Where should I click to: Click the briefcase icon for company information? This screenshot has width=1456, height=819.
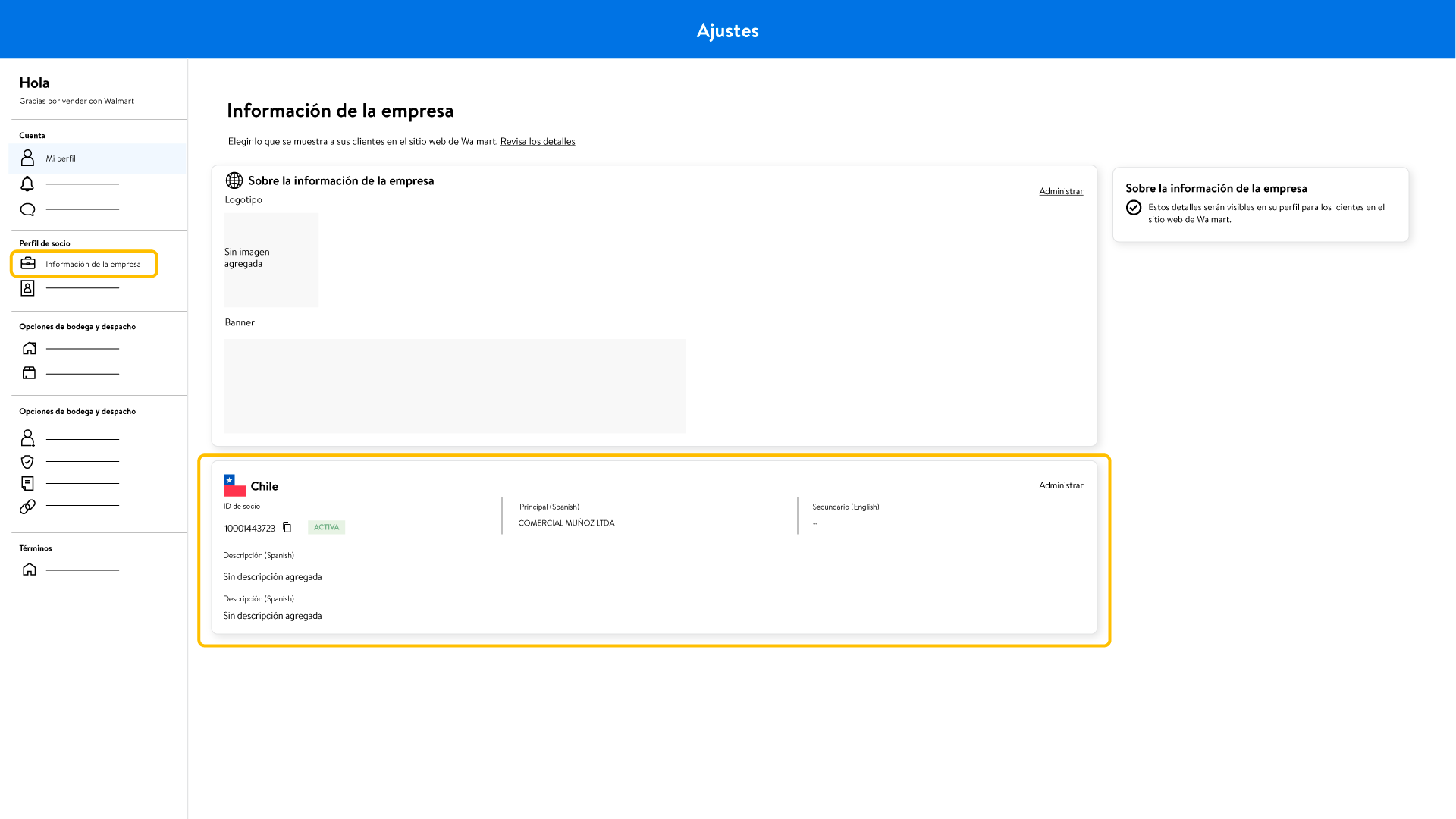pyautogui.click(x=28, y=263)
